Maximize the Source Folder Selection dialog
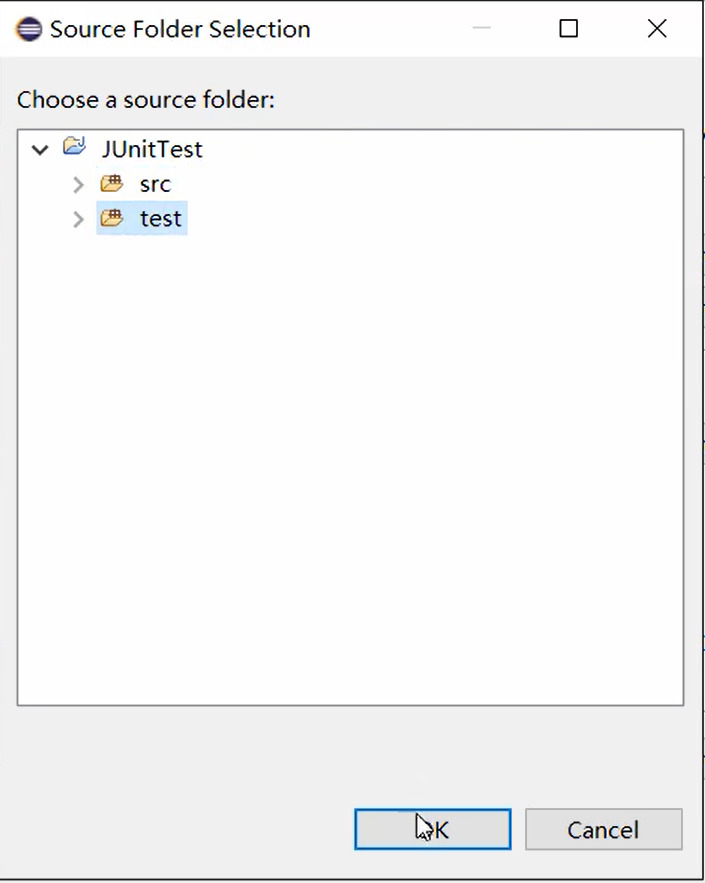The image size is (705, 883). (x=569, y=28)
